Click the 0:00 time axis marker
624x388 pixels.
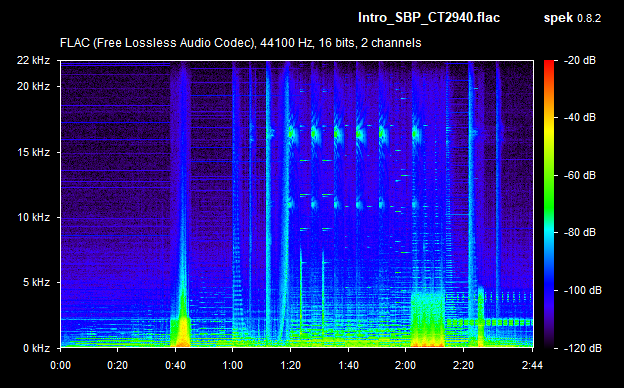coord(60,365)
